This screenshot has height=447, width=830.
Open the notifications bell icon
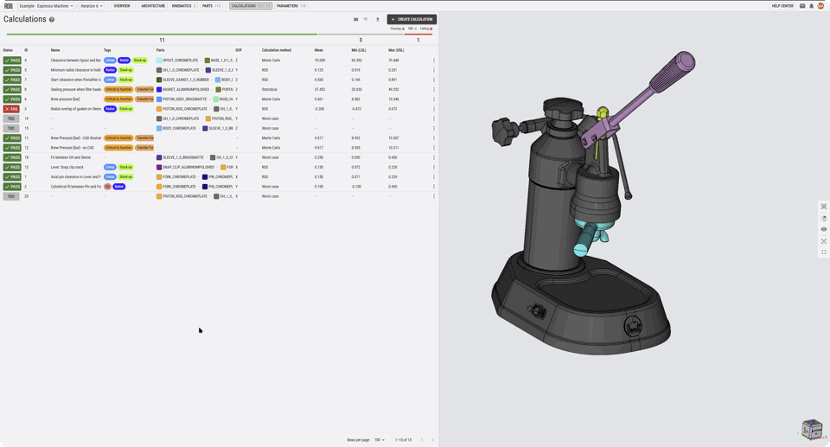811,6
